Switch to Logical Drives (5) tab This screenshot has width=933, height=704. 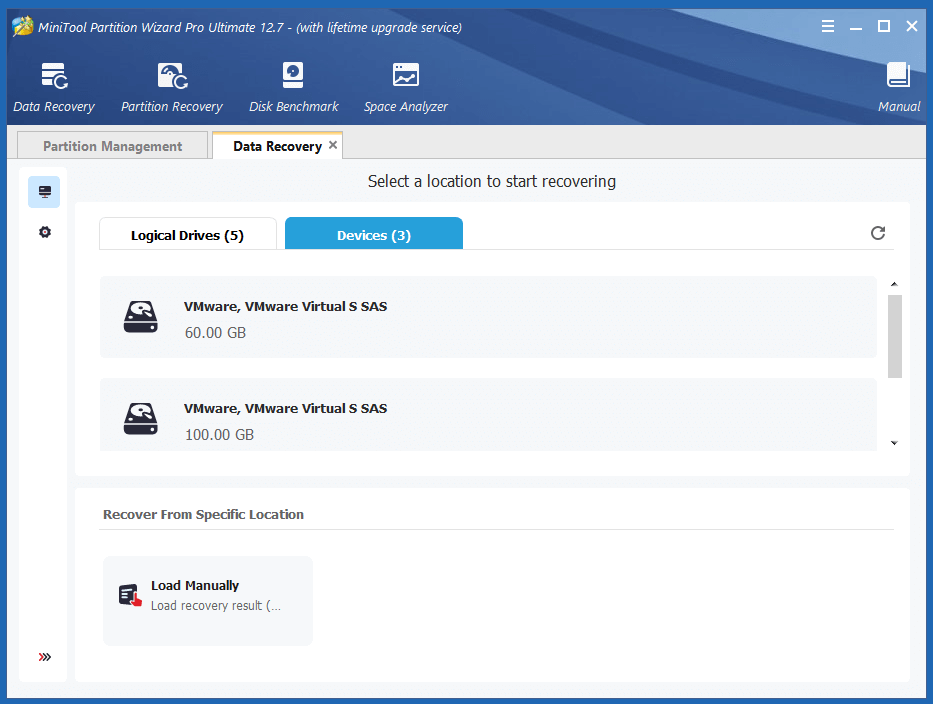click(187, 234)
